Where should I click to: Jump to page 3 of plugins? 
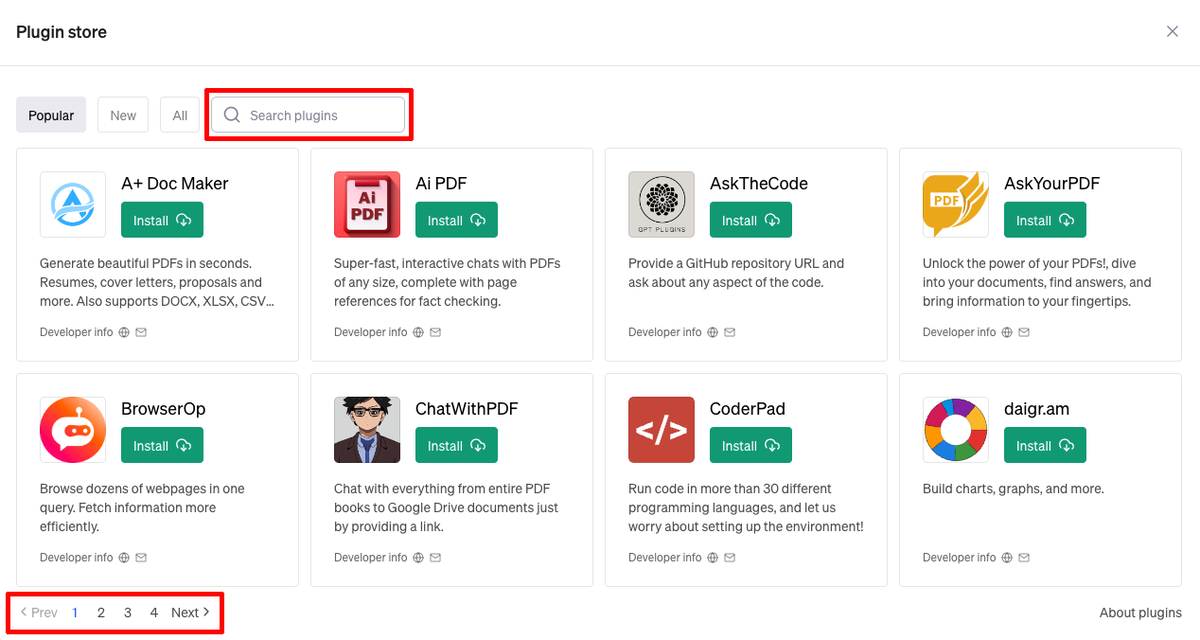click(x=128, y=613)
